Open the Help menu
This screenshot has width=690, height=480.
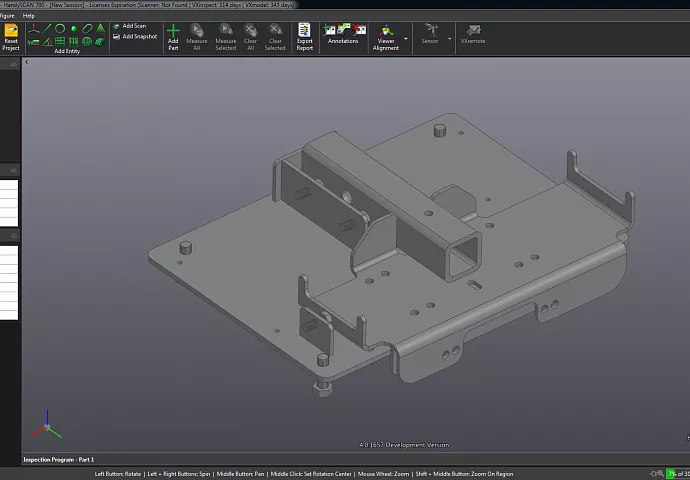(x=29, y=16)
